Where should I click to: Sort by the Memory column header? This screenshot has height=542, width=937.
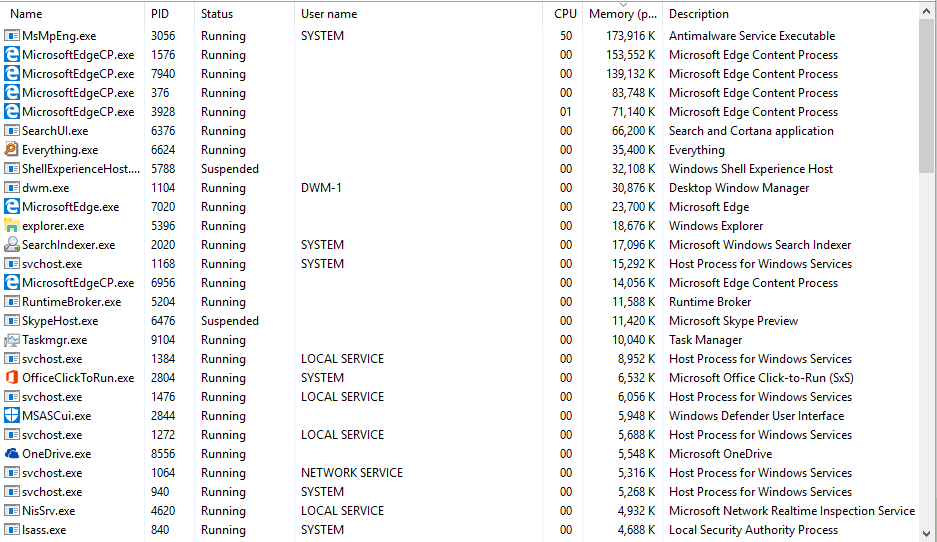[622, 14]
